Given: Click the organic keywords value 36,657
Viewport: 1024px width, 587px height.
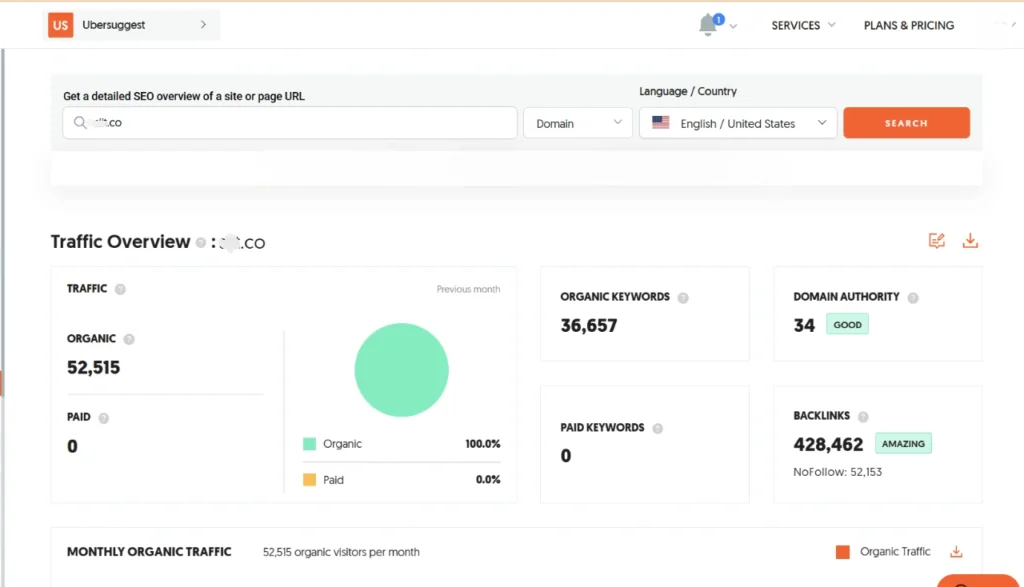Looking at the screenshot, I should click(588, 325).
